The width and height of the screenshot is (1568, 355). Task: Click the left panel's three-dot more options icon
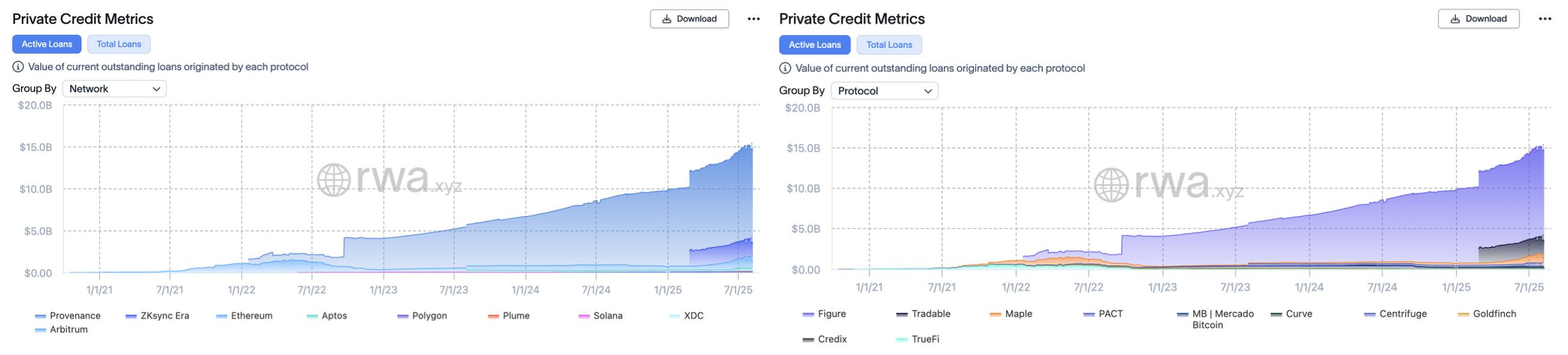coord(754,19)
